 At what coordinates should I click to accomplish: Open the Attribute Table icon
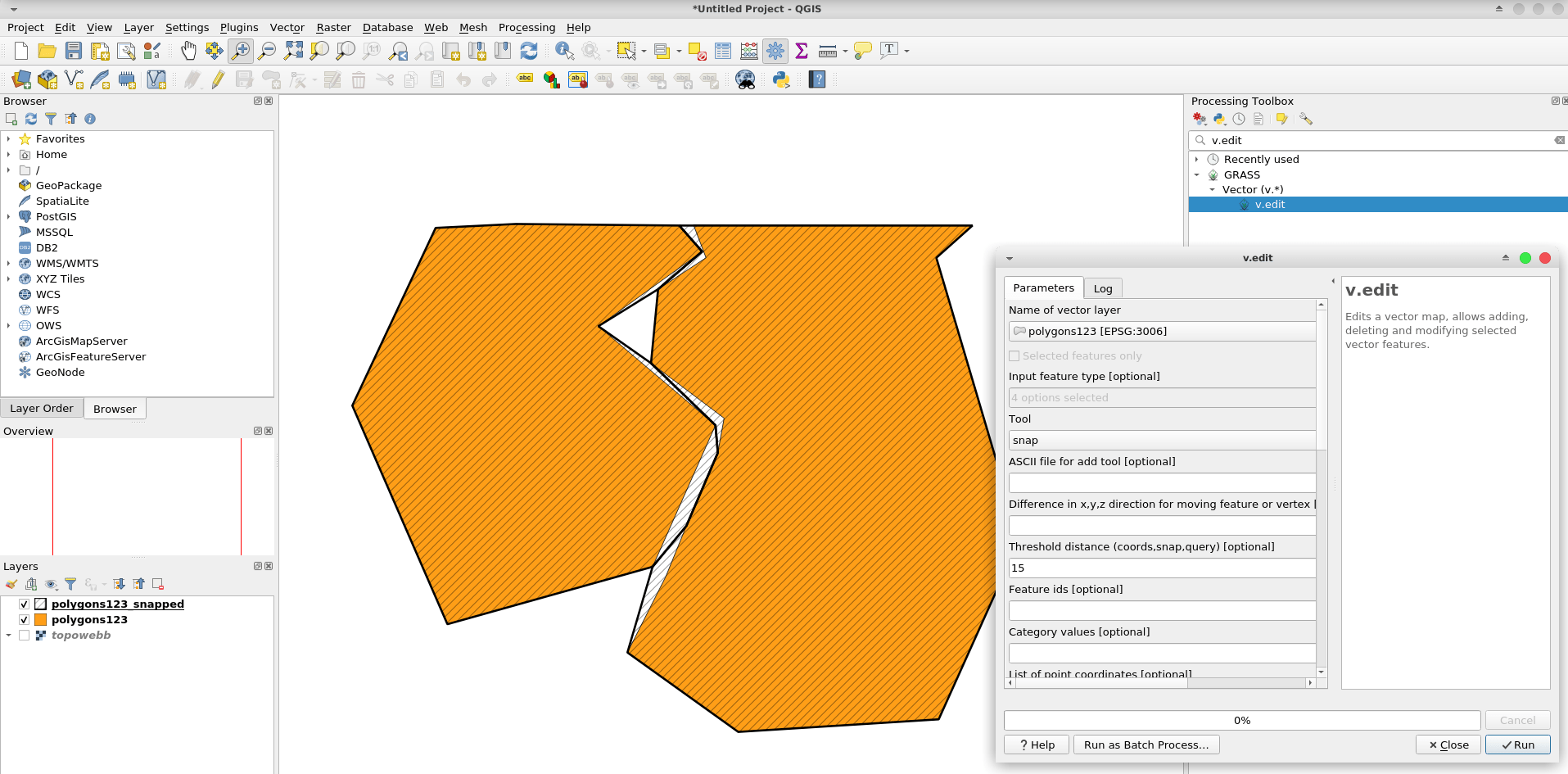tap(723, 51)
